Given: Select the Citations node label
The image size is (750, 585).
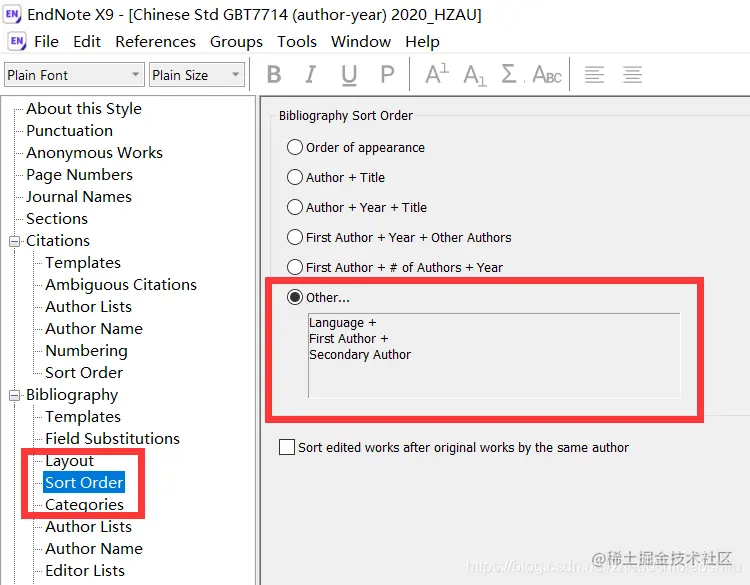Looking at the screenshot, I should tap(58, 241).
